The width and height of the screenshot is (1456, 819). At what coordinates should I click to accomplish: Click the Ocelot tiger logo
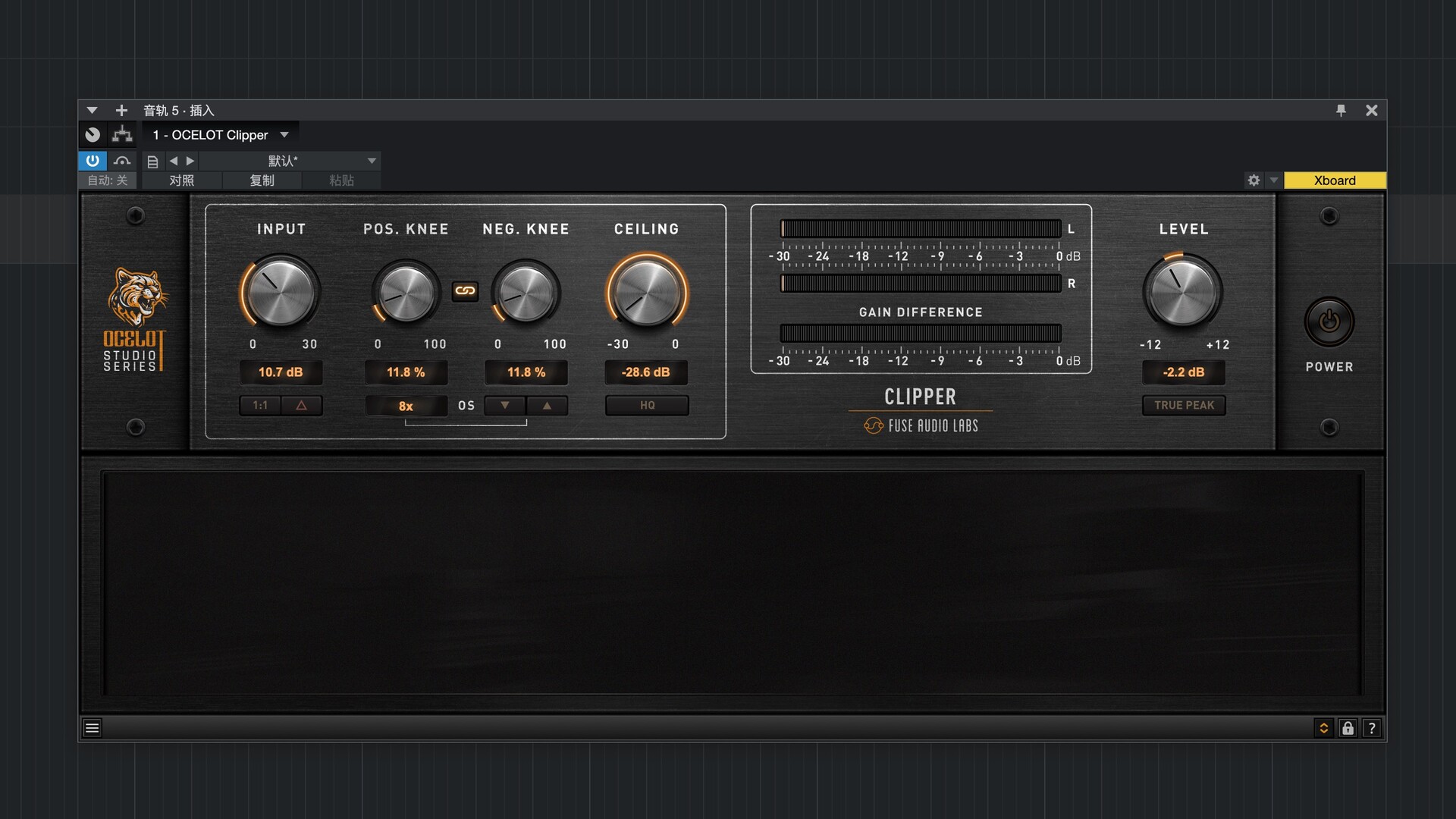coord(136,297)
